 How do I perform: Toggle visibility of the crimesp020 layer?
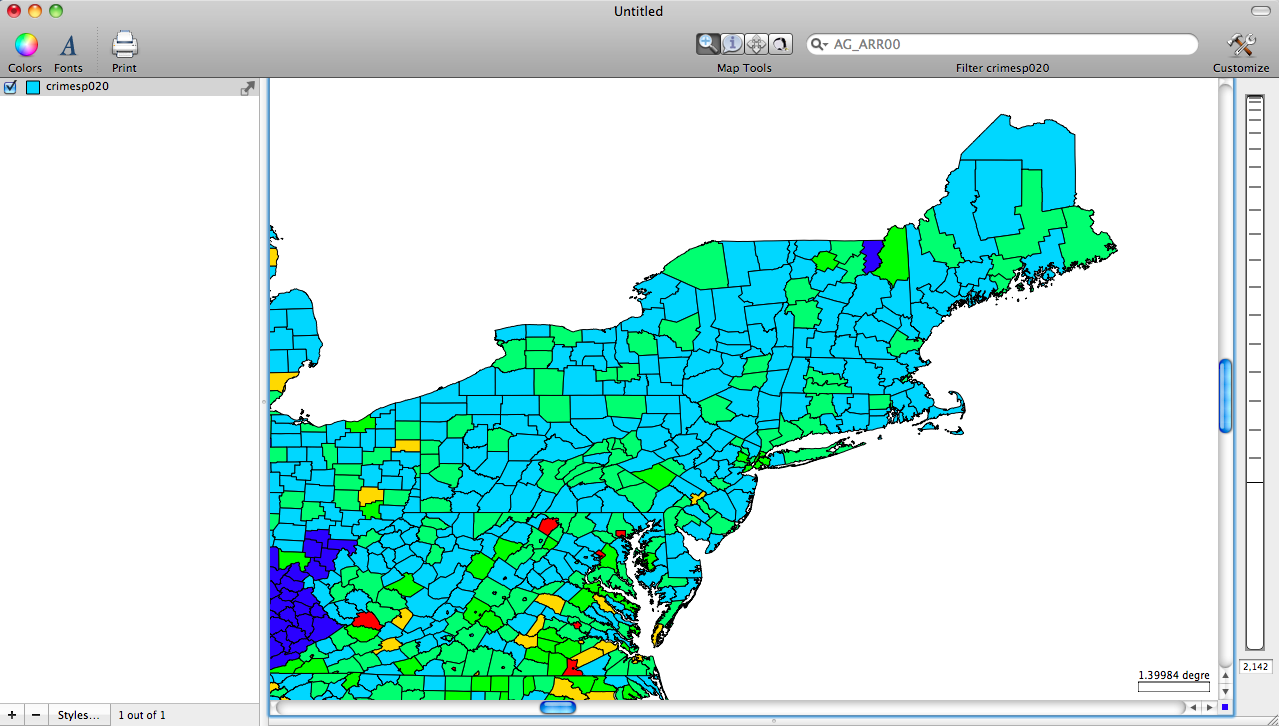click(10, 86)
